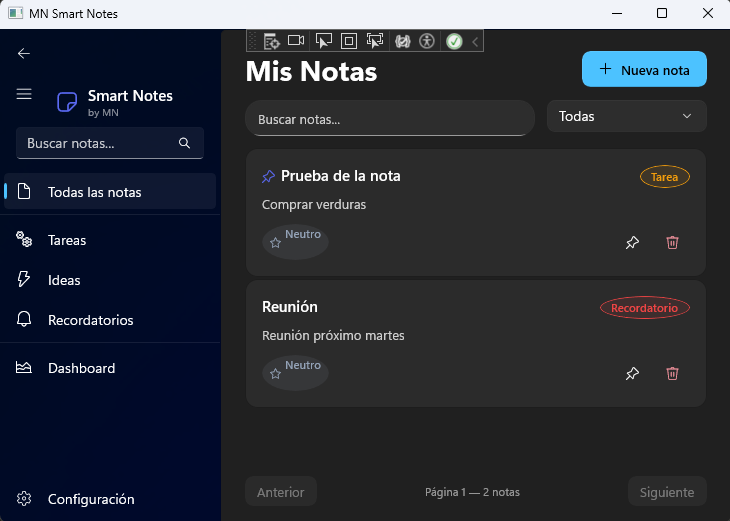The height and width of the screenshot is (521, 730).
Task: Click the Neutro label on the Reunión card
Action: pyautogui.click(x=303, y=365)
